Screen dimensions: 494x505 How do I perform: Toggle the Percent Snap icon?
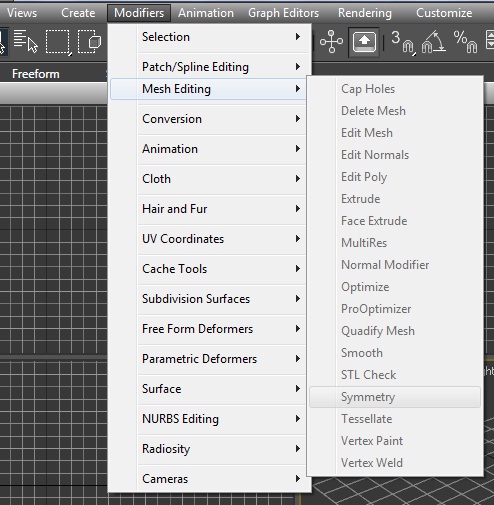[x=465, y=42]
